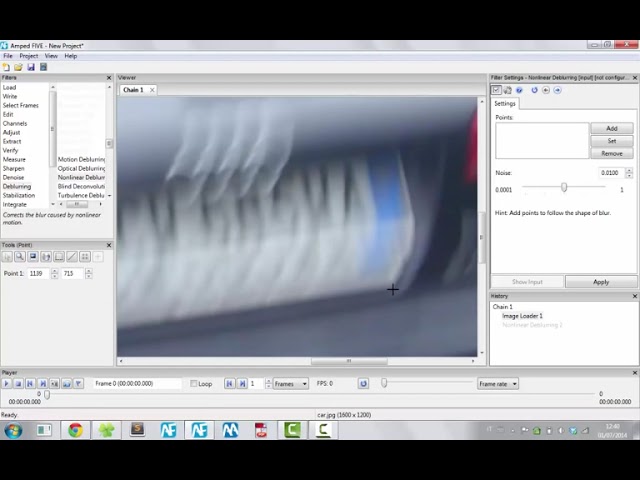Jump to last frame in Player panel
The image size is (640, 480).
[42, 384]
